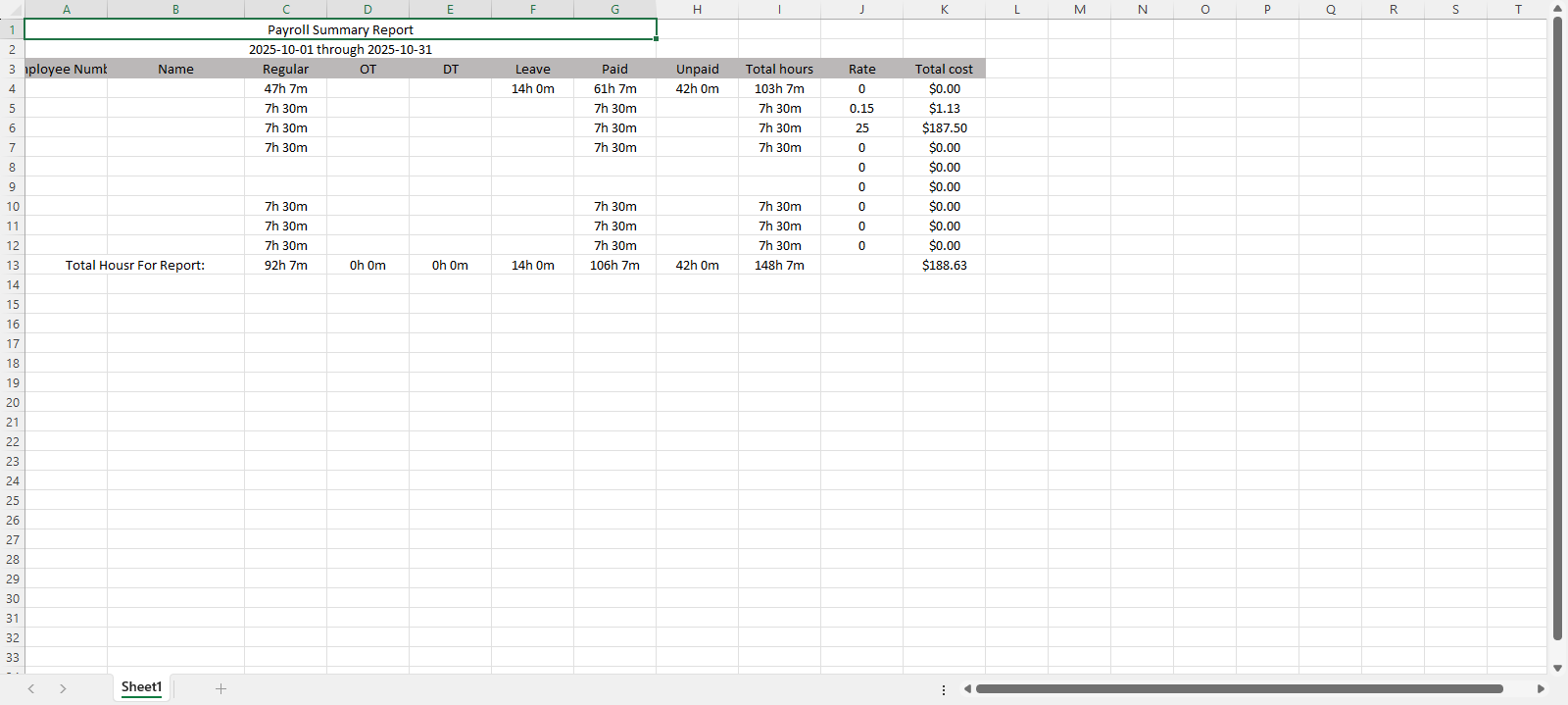Click the vertical scrollbar thumb
Viewport: 1568px width, 705px height.
coord(1557,324)
